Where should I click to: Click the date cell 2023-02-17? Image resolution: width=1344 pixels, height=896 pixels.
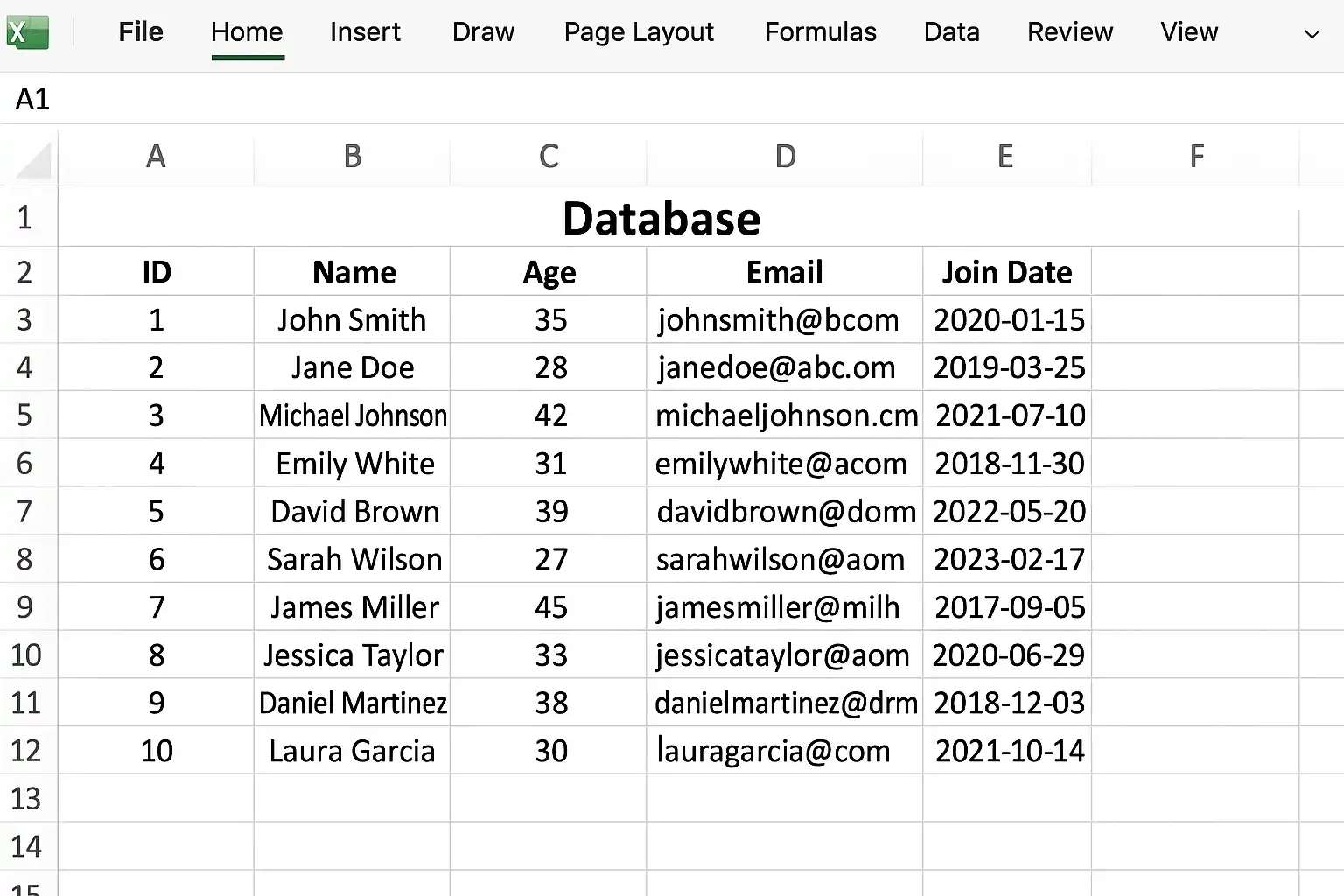pyautogui.click(x=1007, y=559)
